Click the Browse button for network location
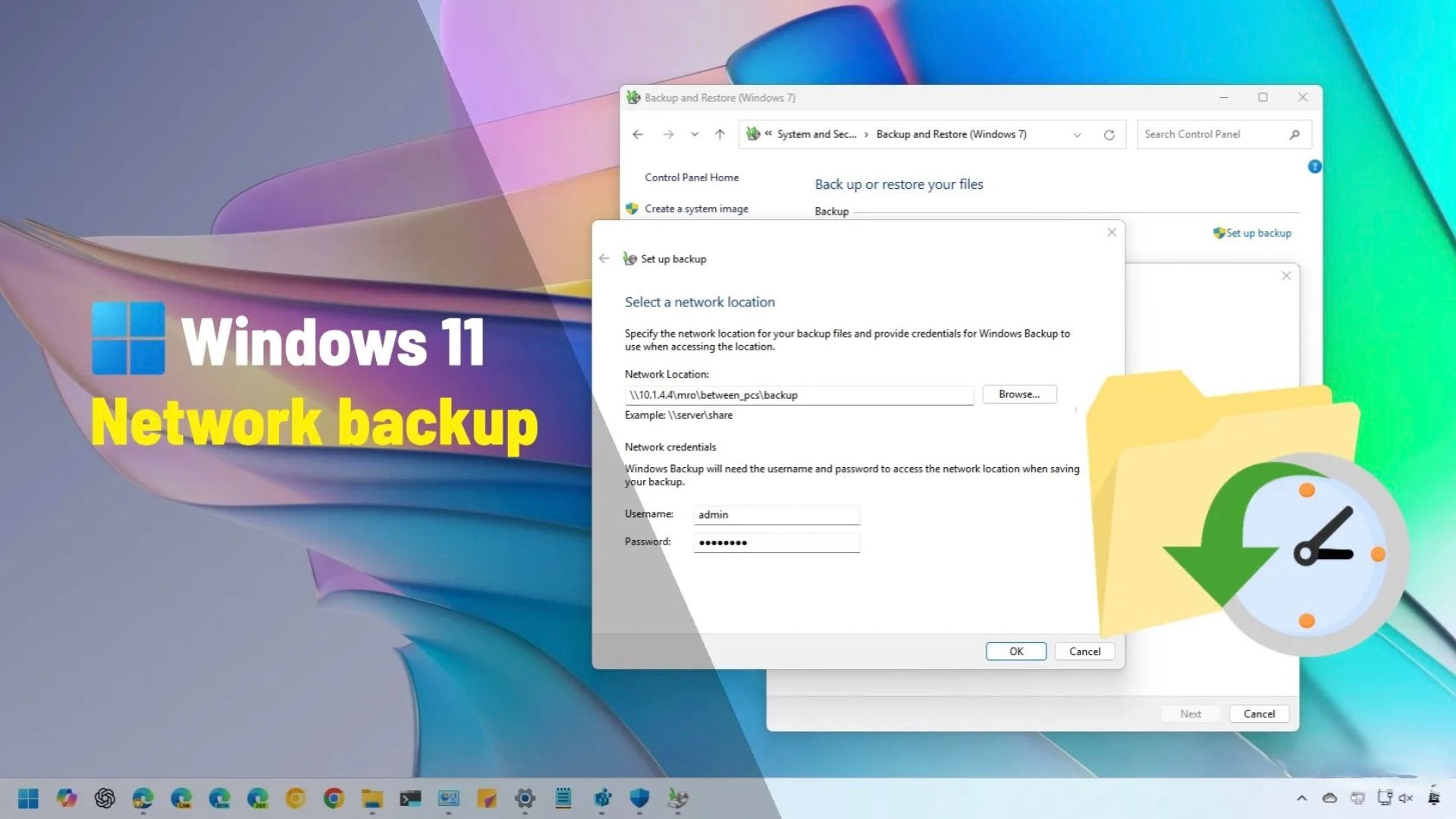The width and height of the screenshot is (1456, 819). point(1019,394)
